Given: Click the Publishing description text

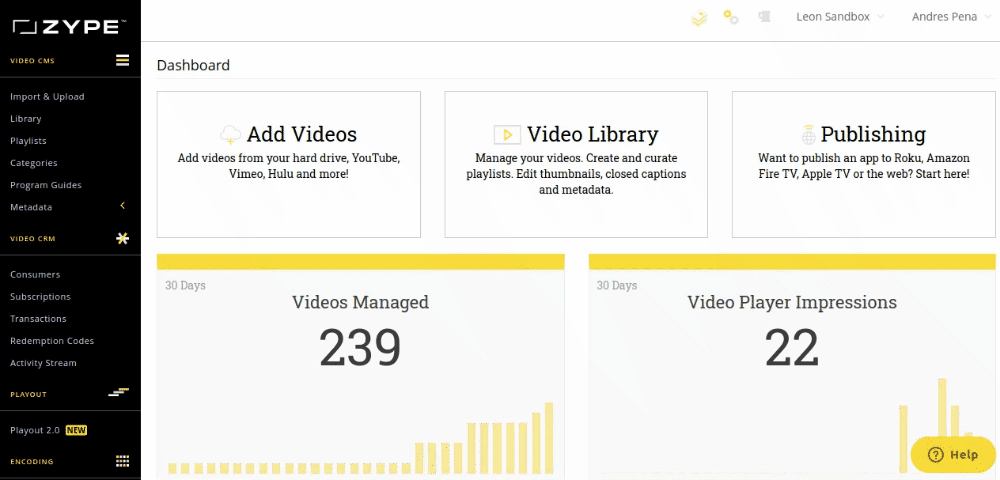Looking at the screenshot, I should [x=864, y=165].
